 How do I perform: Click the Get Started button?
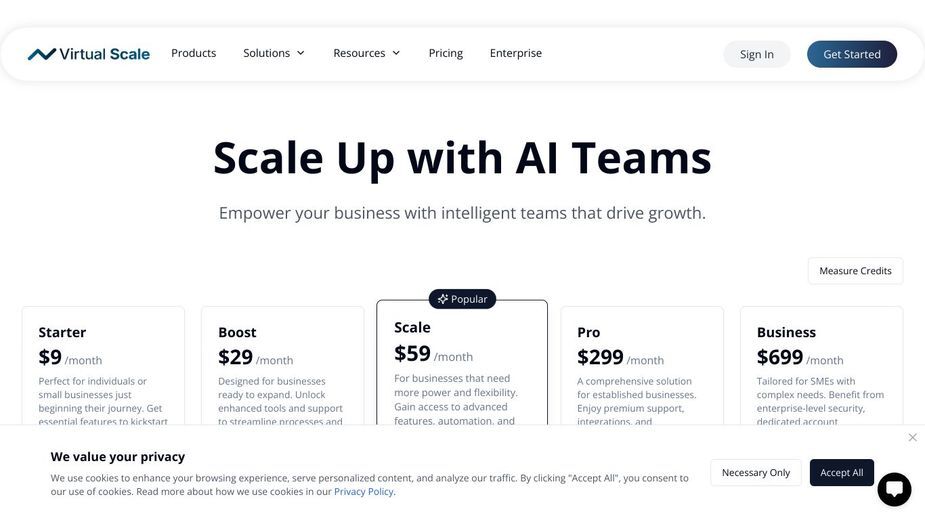click(x=852, y=54)
